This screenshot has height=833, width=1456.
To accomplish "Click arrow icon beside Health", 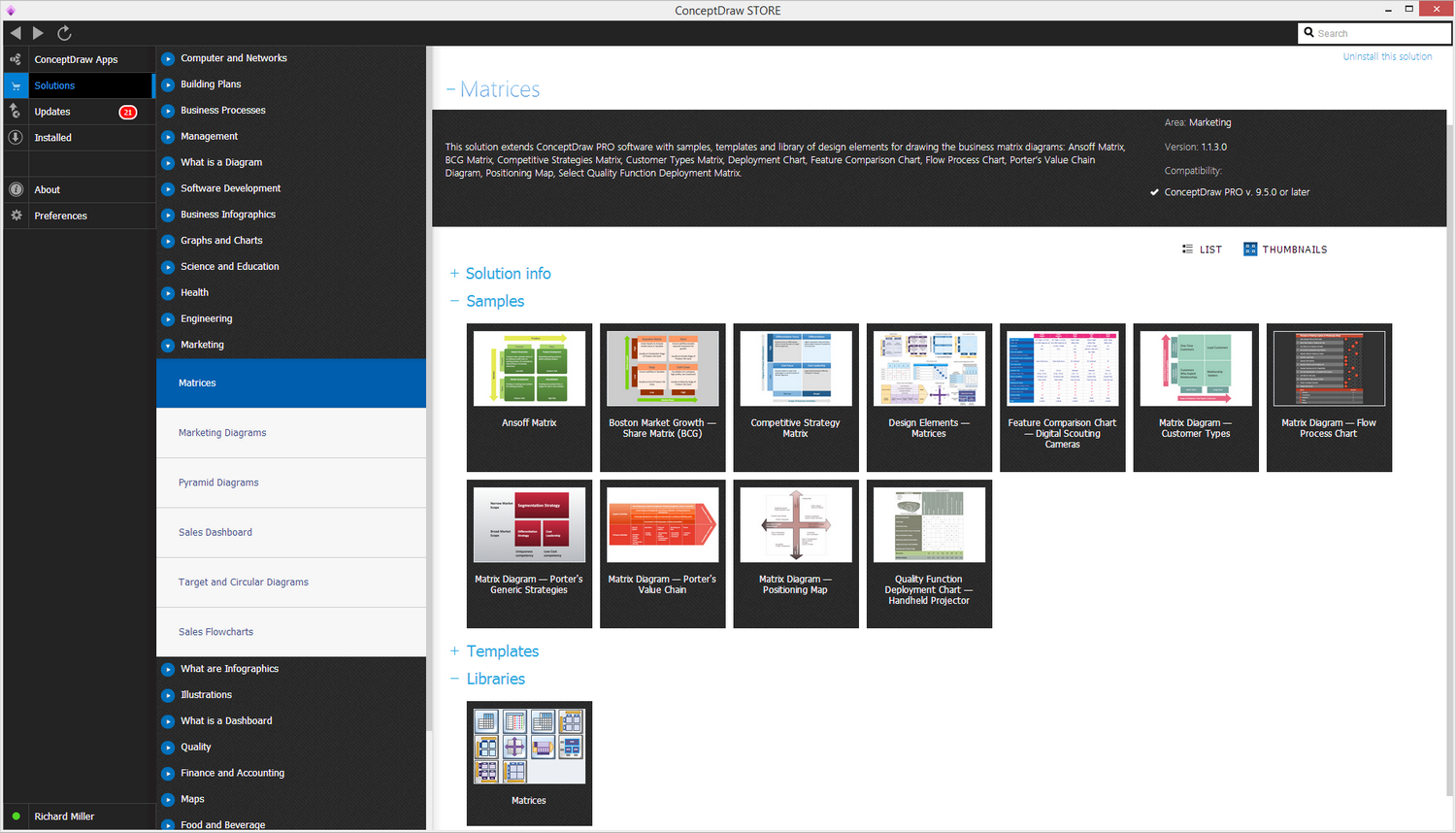I will 168,293.
